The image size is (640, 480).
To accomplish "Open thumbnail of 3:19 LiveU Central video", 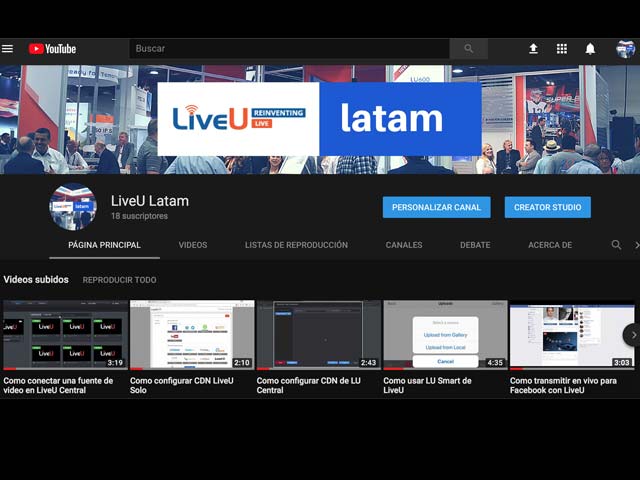I will tap(65, 335).
